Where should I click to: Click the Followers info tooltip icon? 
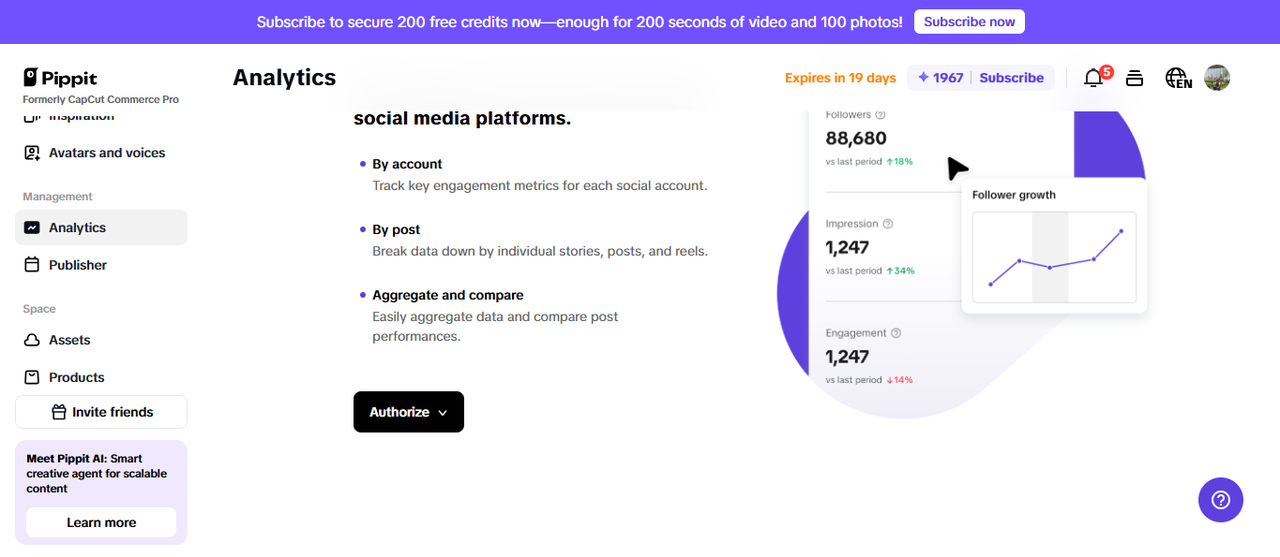882,115
